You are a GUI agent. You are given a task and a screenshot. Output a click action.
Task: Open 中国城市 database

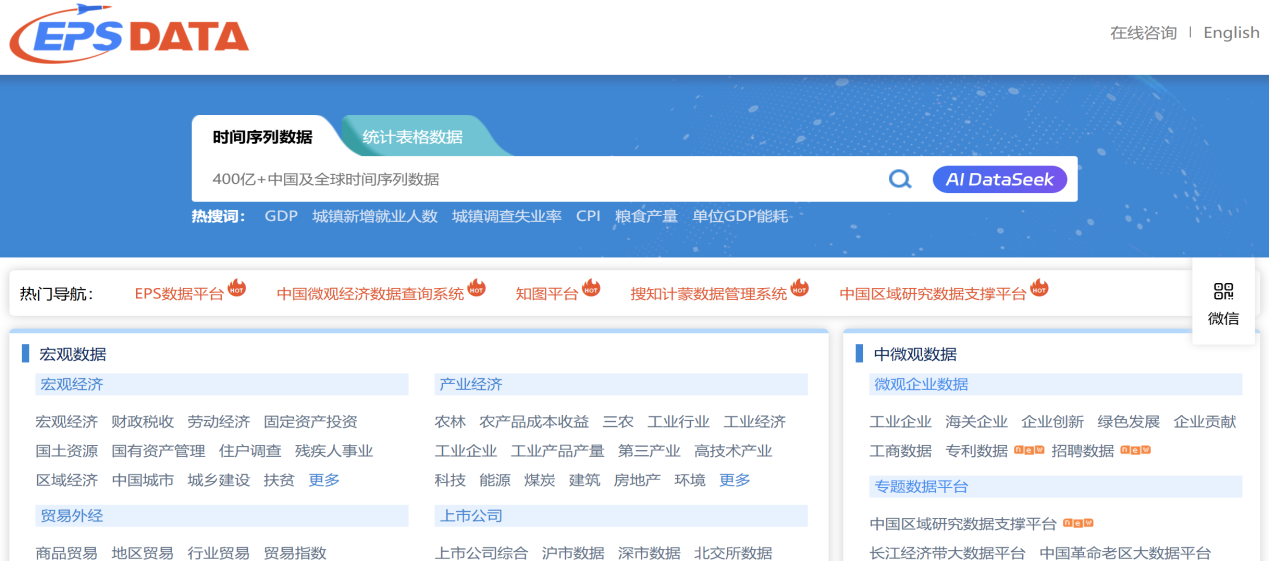[x=143, y=480]
